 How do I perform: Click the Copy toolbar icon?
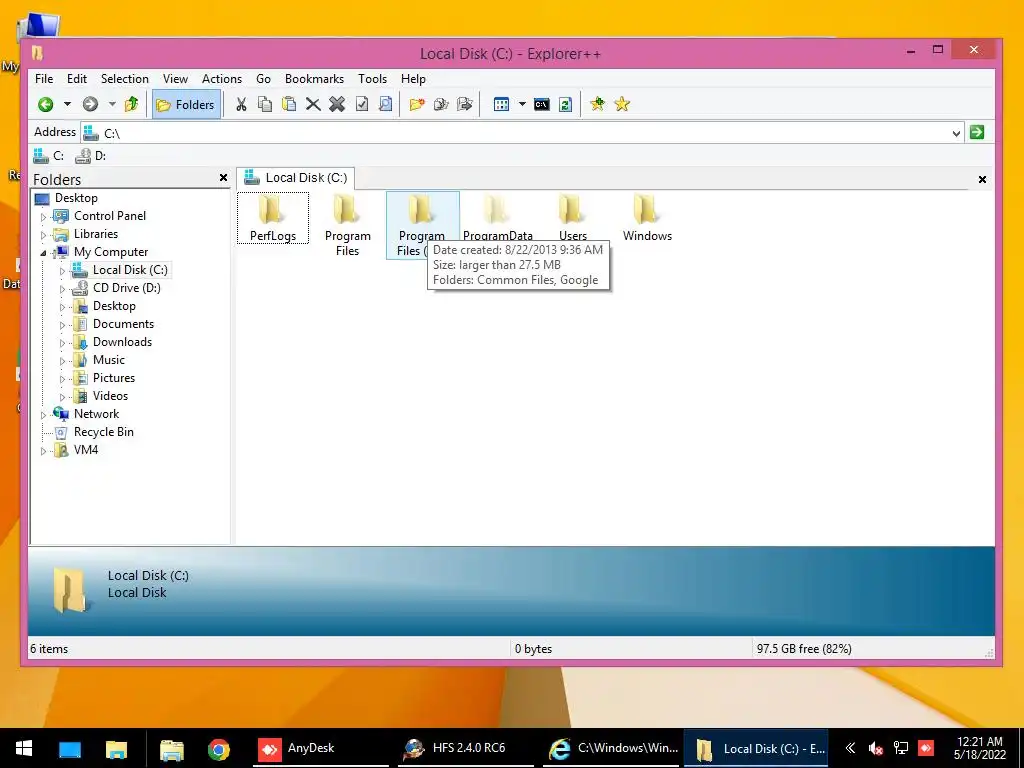[x=264, y=104]
